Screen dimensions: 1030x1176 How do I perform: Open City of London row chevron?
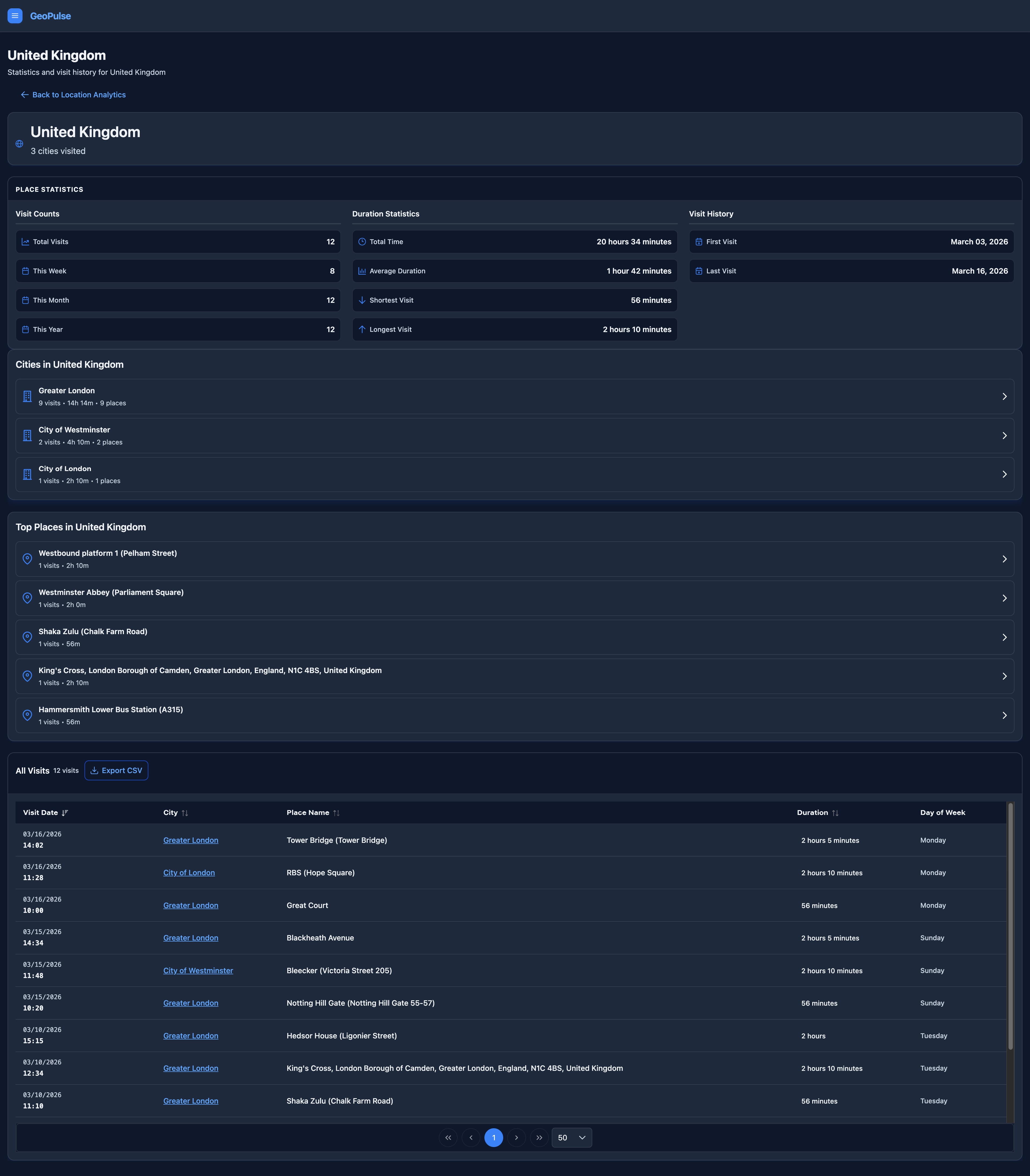point(1004,475)
